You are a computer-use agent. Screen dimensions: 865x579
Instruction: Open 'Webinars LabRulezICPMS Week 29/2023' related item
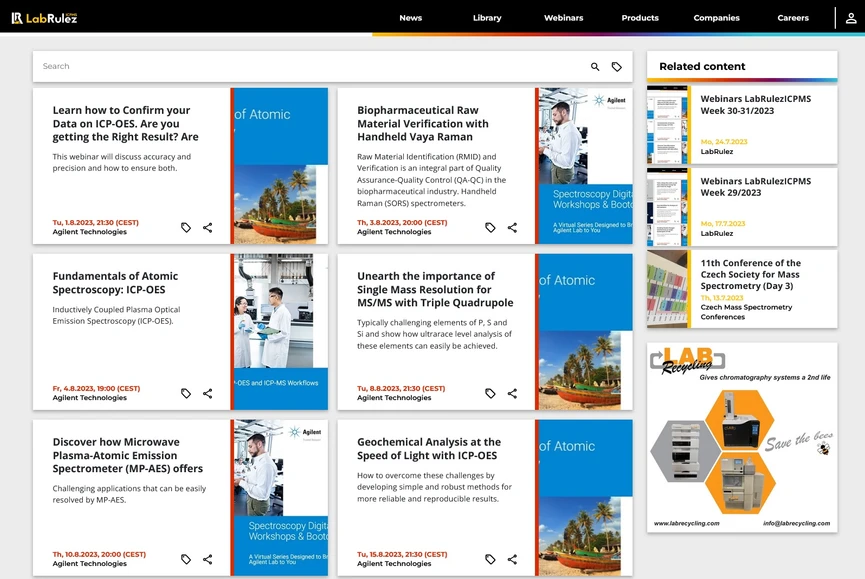tap(756, 187)
